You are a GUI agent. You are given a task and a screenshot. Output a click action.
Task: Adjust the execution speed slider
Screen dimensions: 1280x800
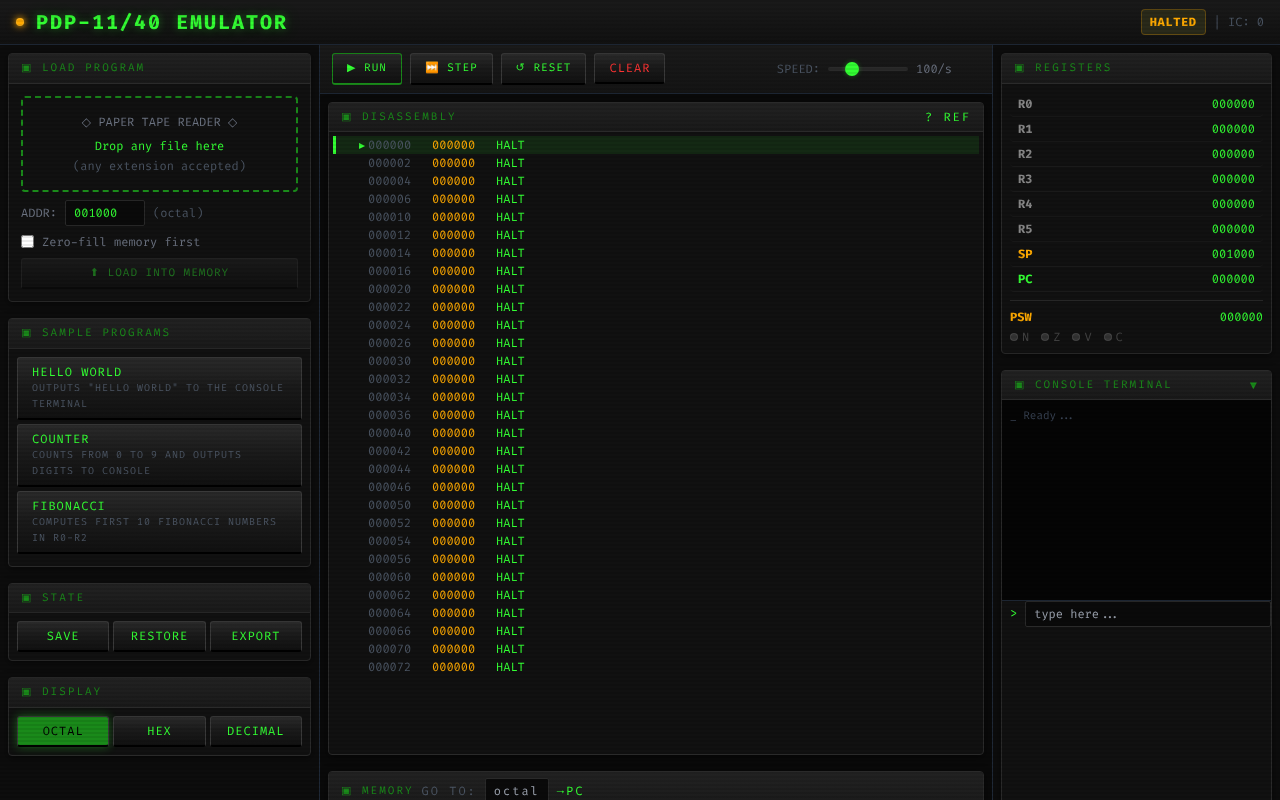pyautogui.click(x=868, y=69)
